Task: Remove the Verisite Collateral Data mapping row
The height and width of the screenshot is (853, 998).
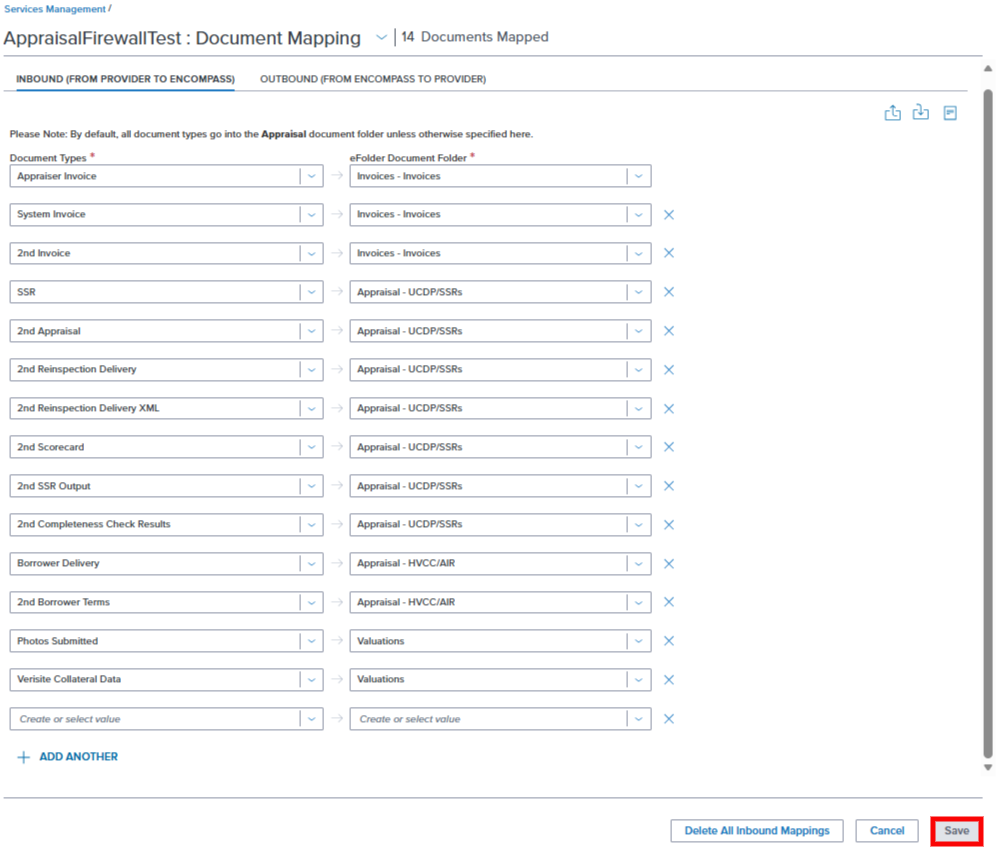Action: pyautogui.click(x=669, y=680)
